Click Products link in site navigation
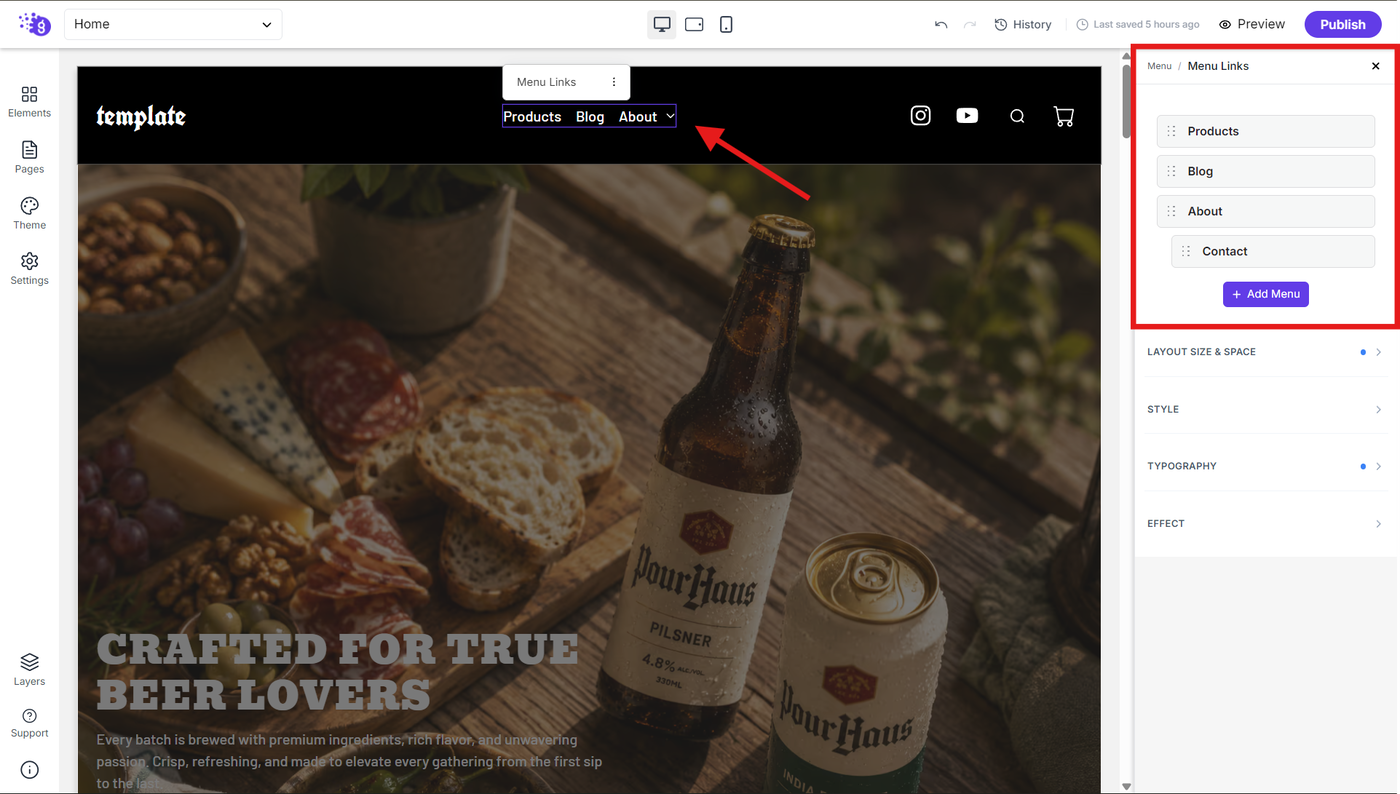1400x794 pixels. [532, 116]
